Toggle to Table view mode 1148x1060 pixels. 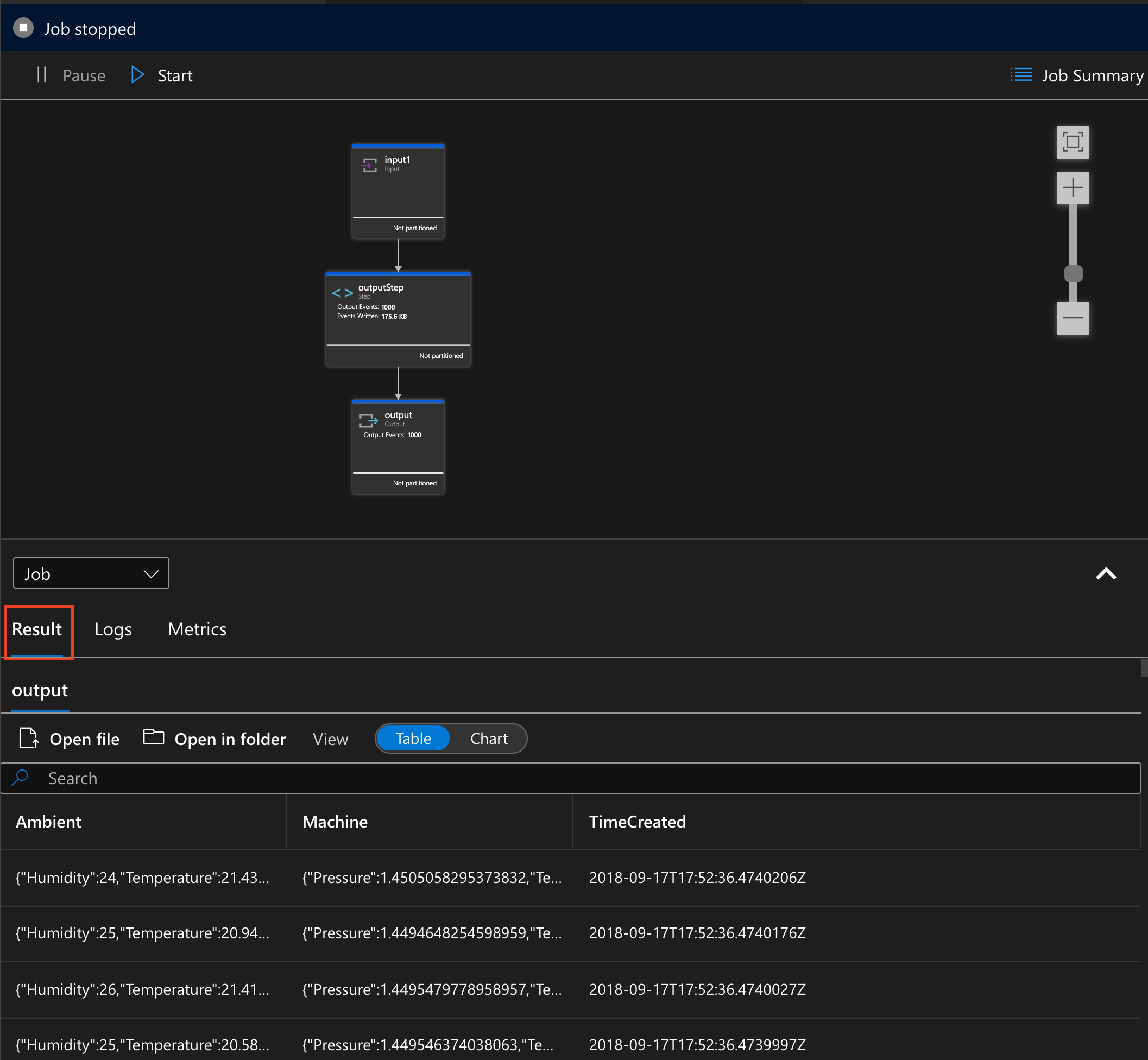[x=416, y=738]
